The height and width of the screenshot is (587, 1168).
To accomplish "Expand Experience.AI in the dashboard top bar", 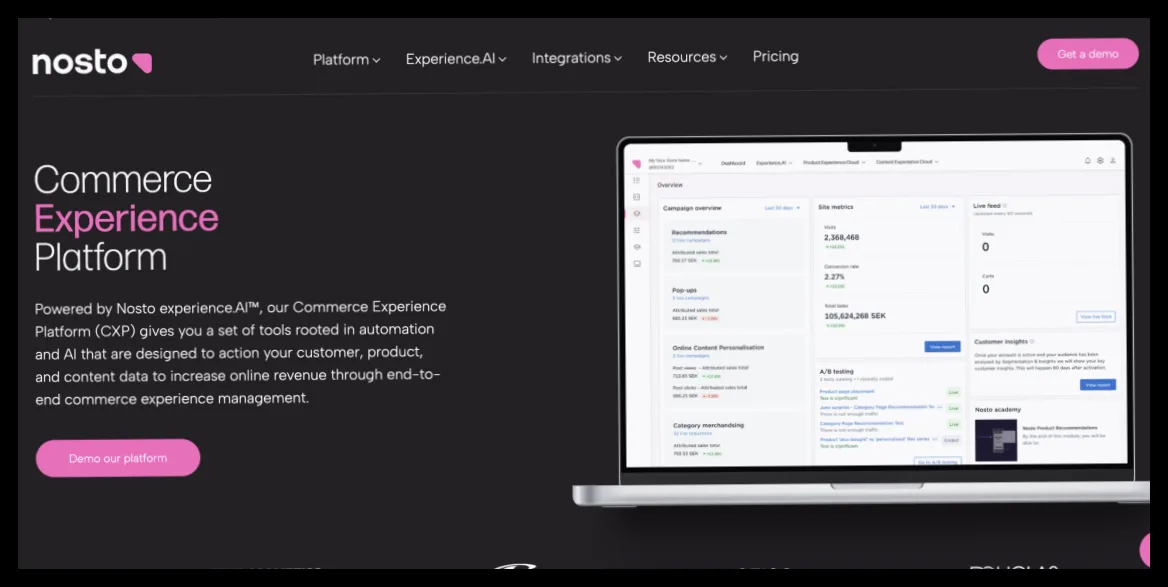I will pyautogui.click(x=774, y=162).
